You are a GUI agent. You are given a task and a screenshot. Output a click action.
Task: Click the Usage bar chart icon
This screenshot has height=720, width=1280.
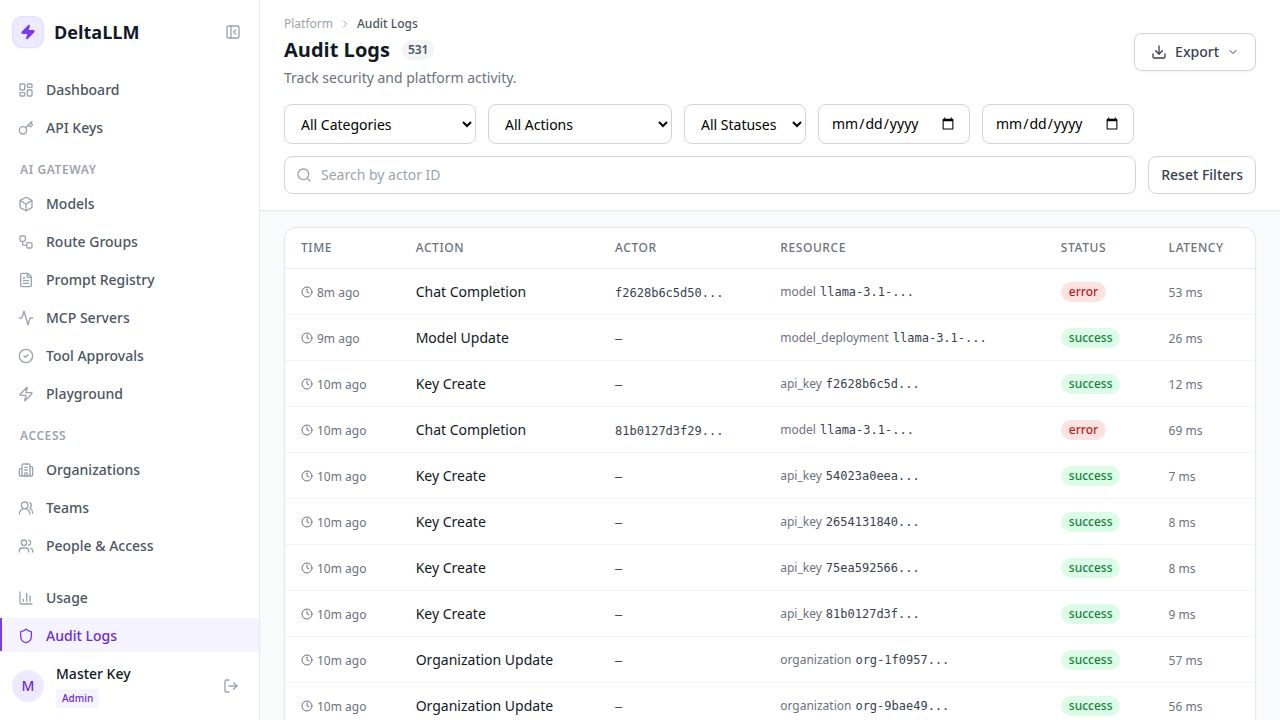26,598
